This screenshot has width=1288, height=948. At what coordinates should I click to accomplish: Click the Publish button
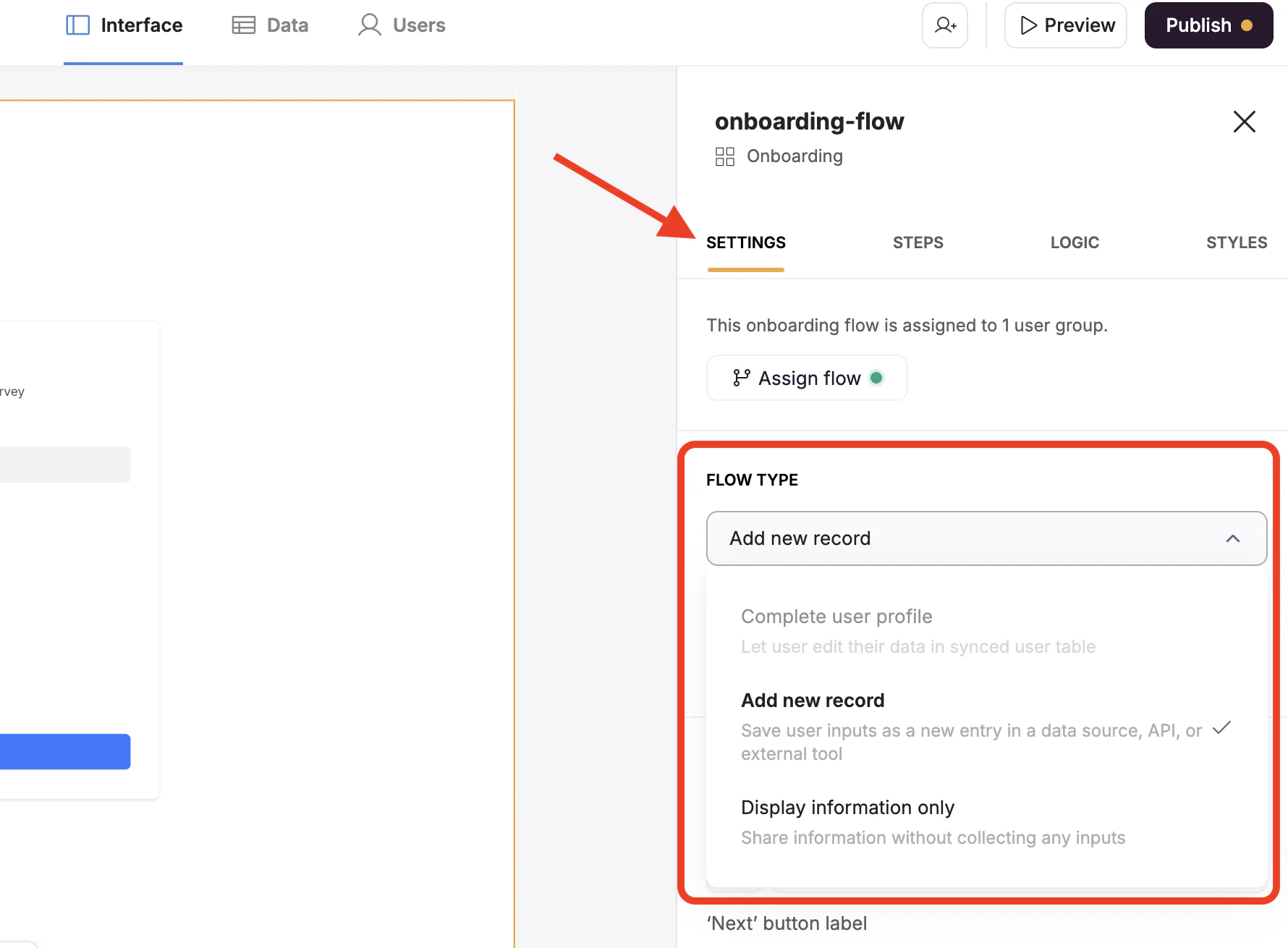1208,25
